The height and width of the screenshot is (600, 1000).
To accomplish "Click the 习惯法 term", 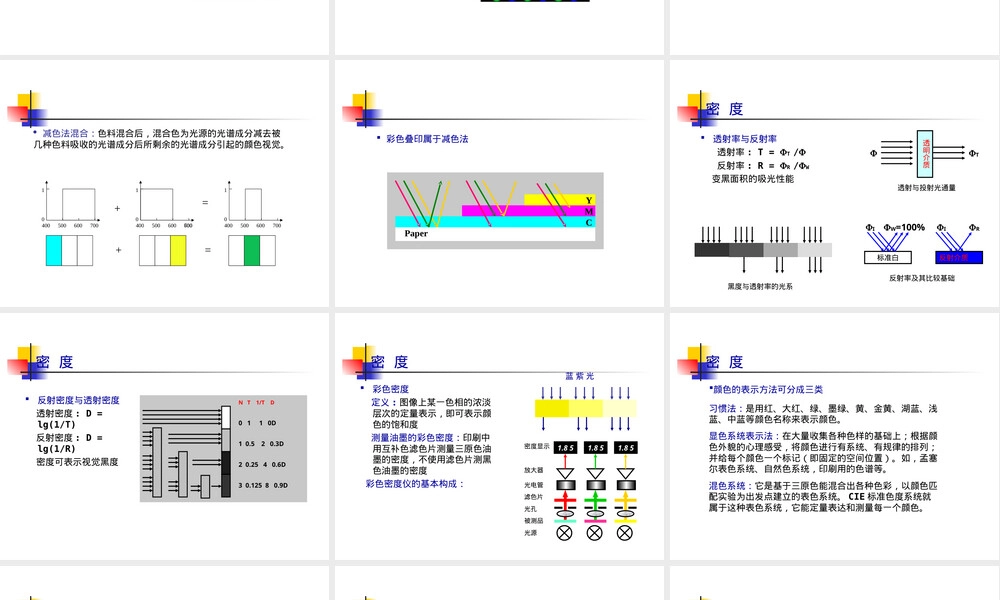I will coord(722,408).
